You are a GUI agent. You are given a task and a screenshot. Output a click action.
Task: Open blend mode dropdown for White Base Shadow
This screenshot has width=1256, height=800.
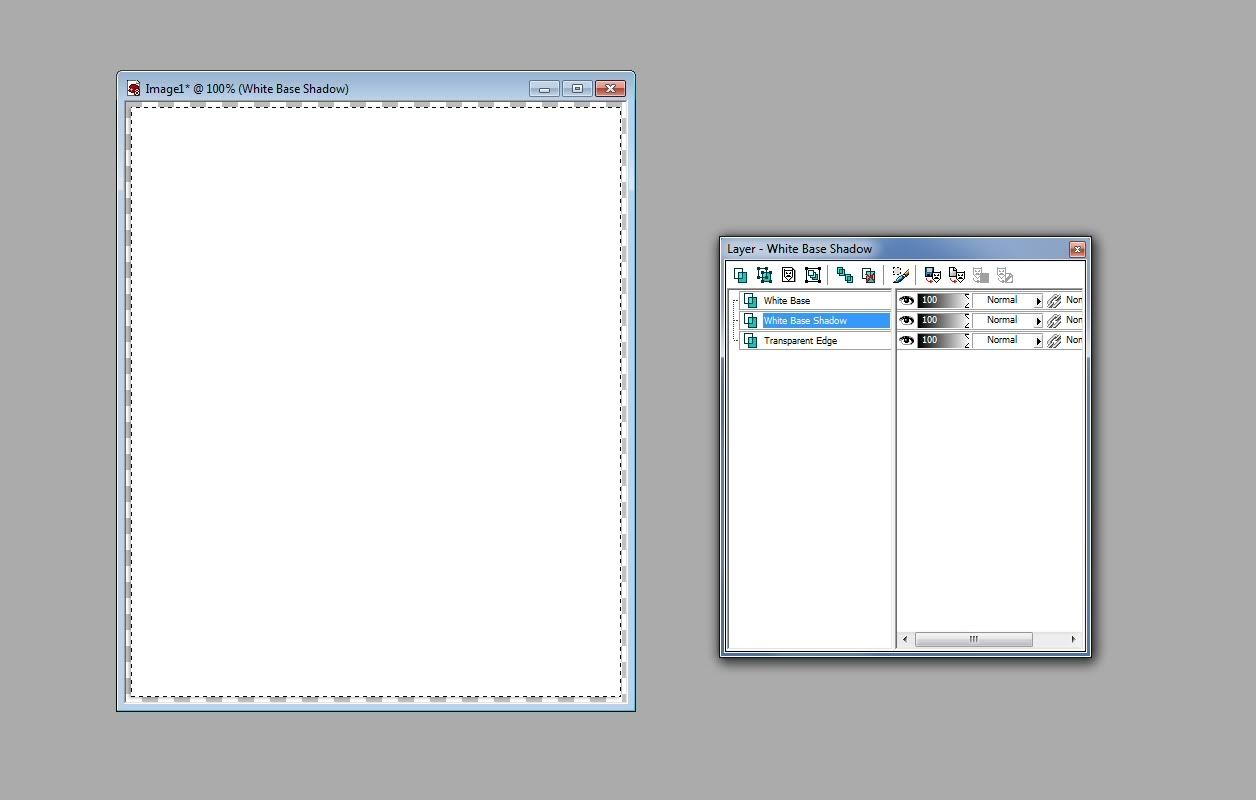pos(1038,321)
